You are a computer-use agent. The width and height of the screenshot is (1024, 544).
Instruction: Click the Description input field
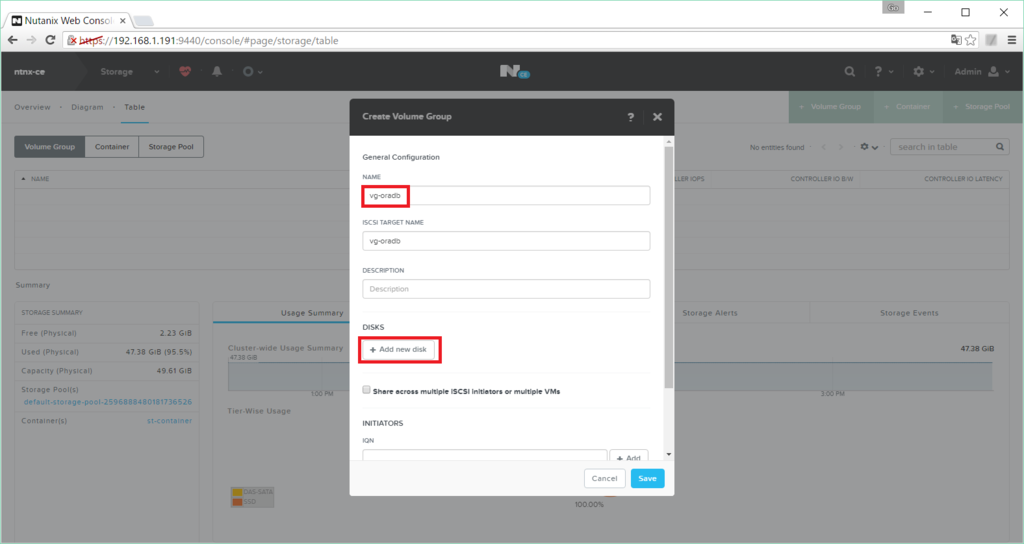pos(506,289)
